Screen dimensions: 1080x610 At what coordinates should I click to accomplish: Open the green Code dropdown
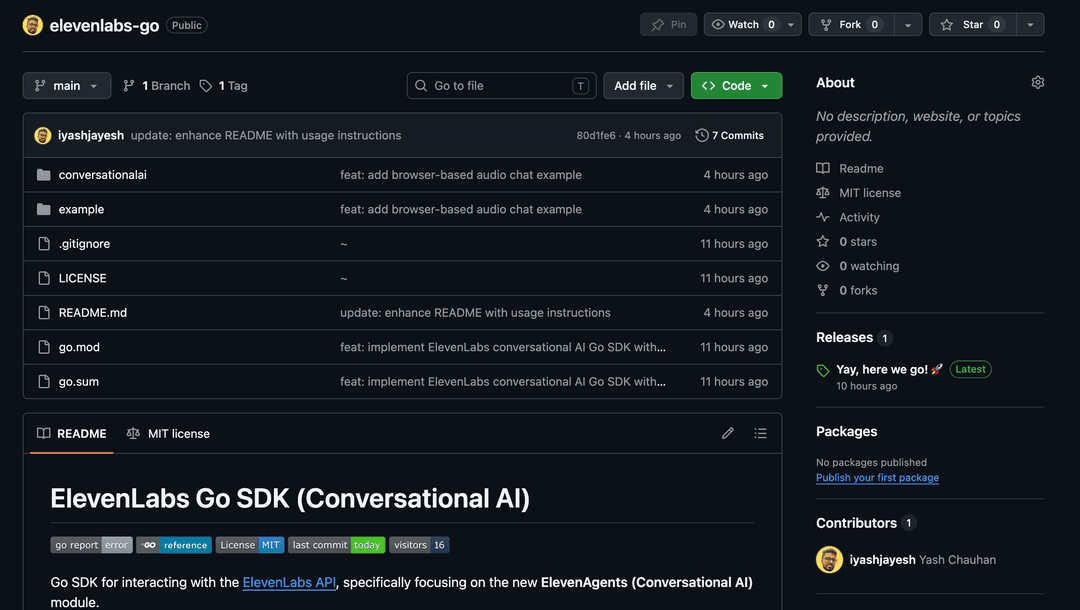(x=736, y=85)
